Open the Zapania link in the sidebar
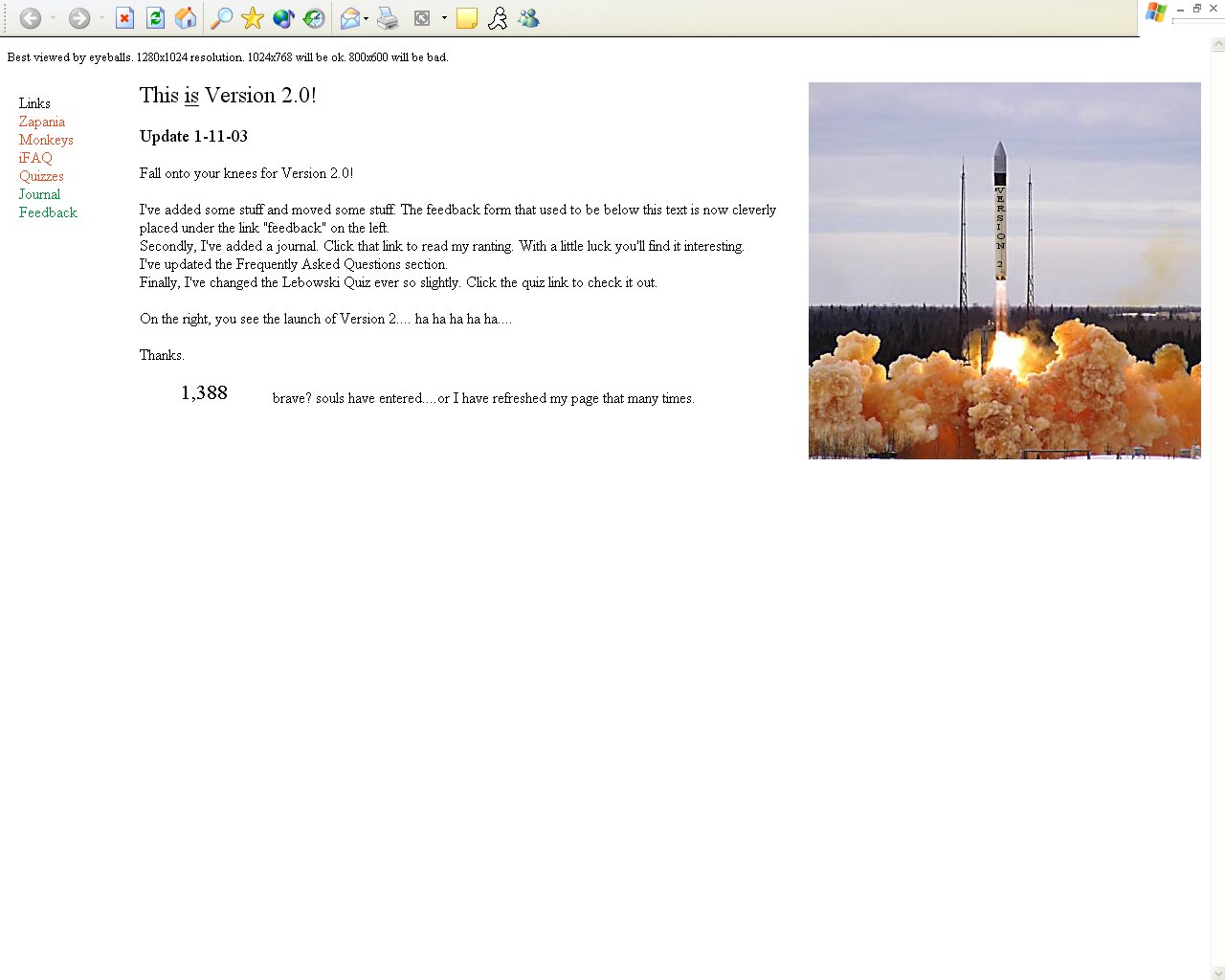 tap(42, 122)
